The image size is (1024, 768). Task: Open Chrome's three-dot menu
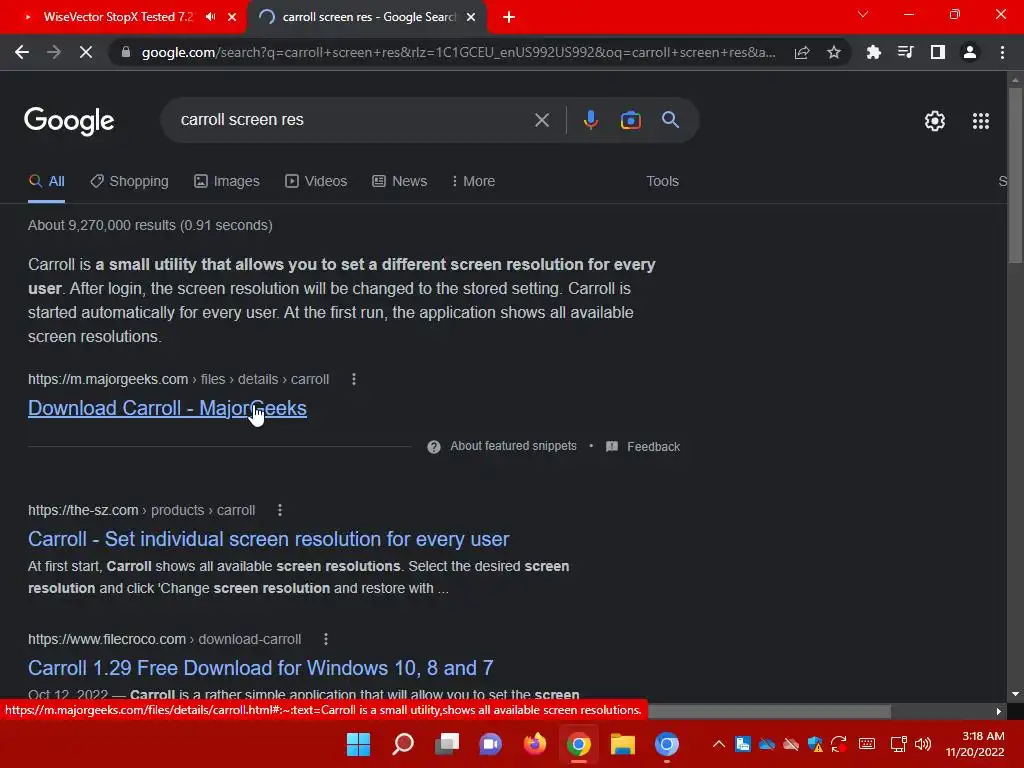coord(1002,52)
